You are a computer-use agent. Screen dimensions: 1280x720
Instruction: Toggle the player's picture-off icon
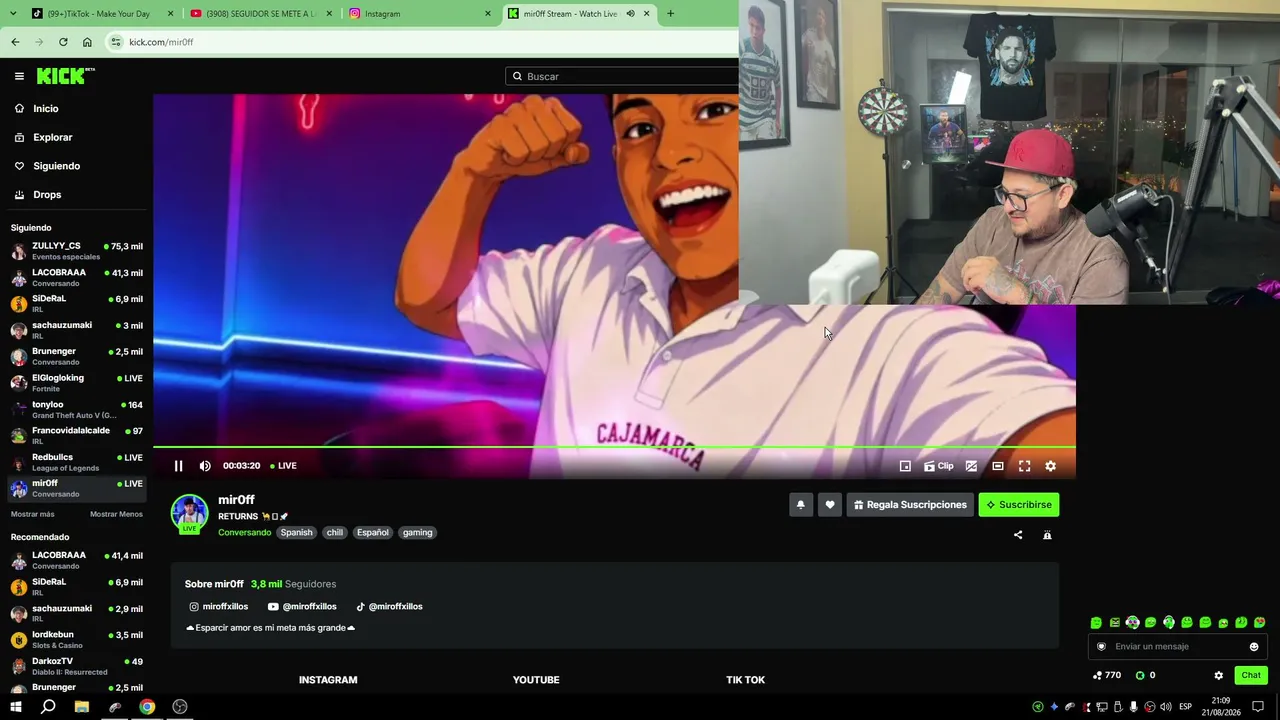pos(971,466)
